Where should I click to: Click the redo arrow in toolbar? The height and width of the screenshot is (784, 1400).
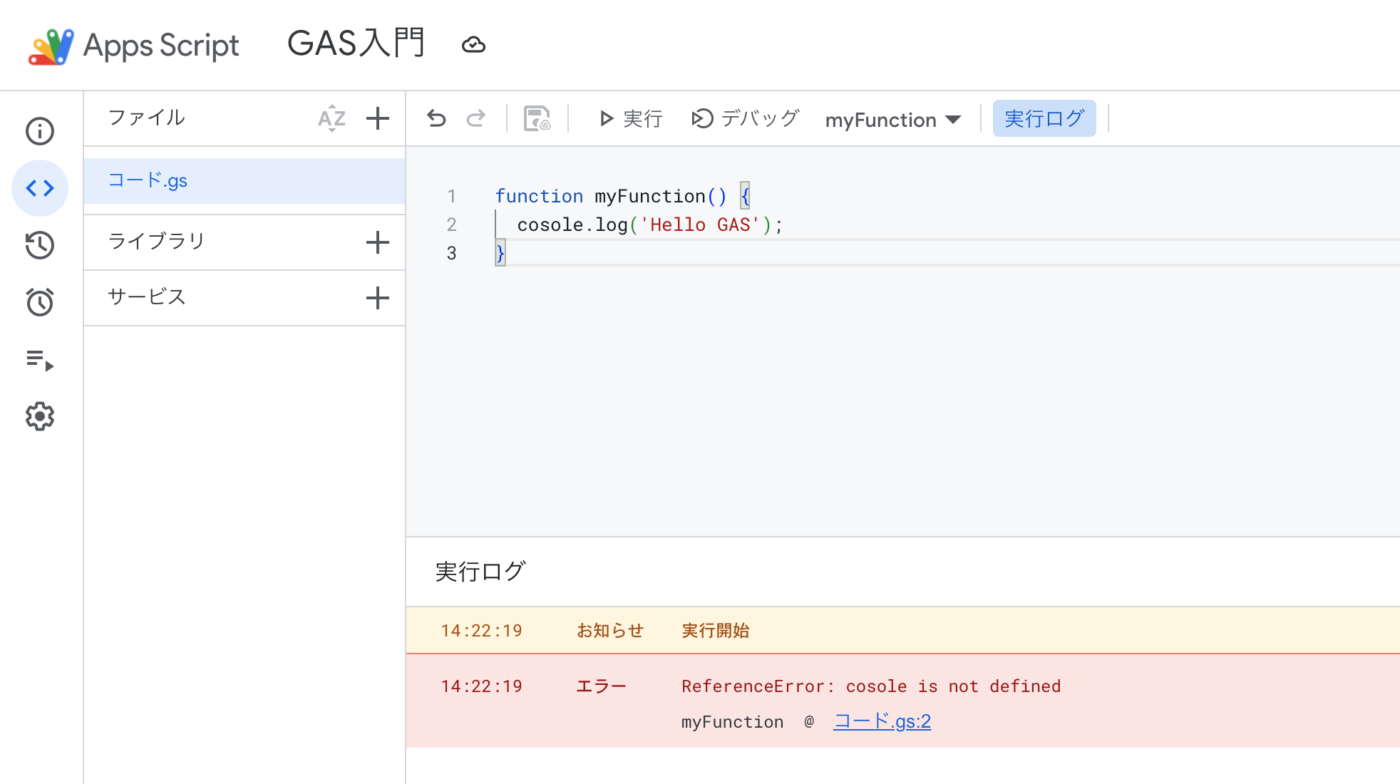click(476, 119)
